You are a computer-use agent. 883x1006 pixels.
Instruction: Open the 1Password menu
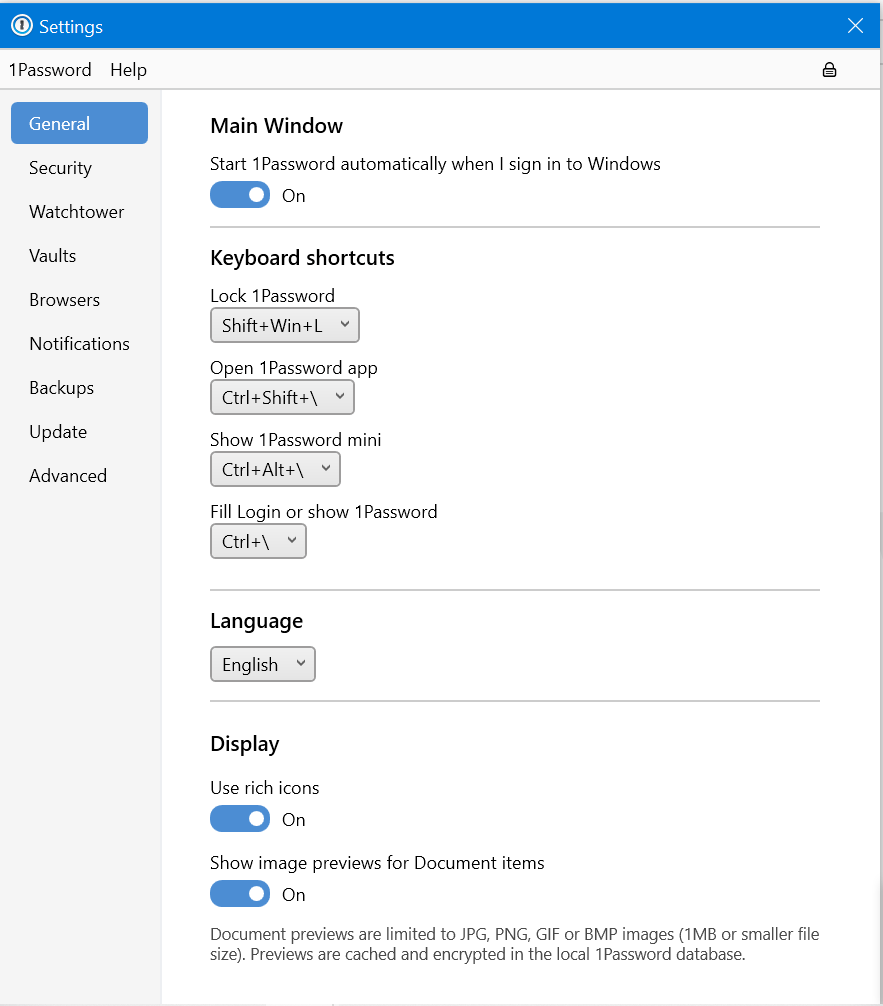(x=50, y=69)
